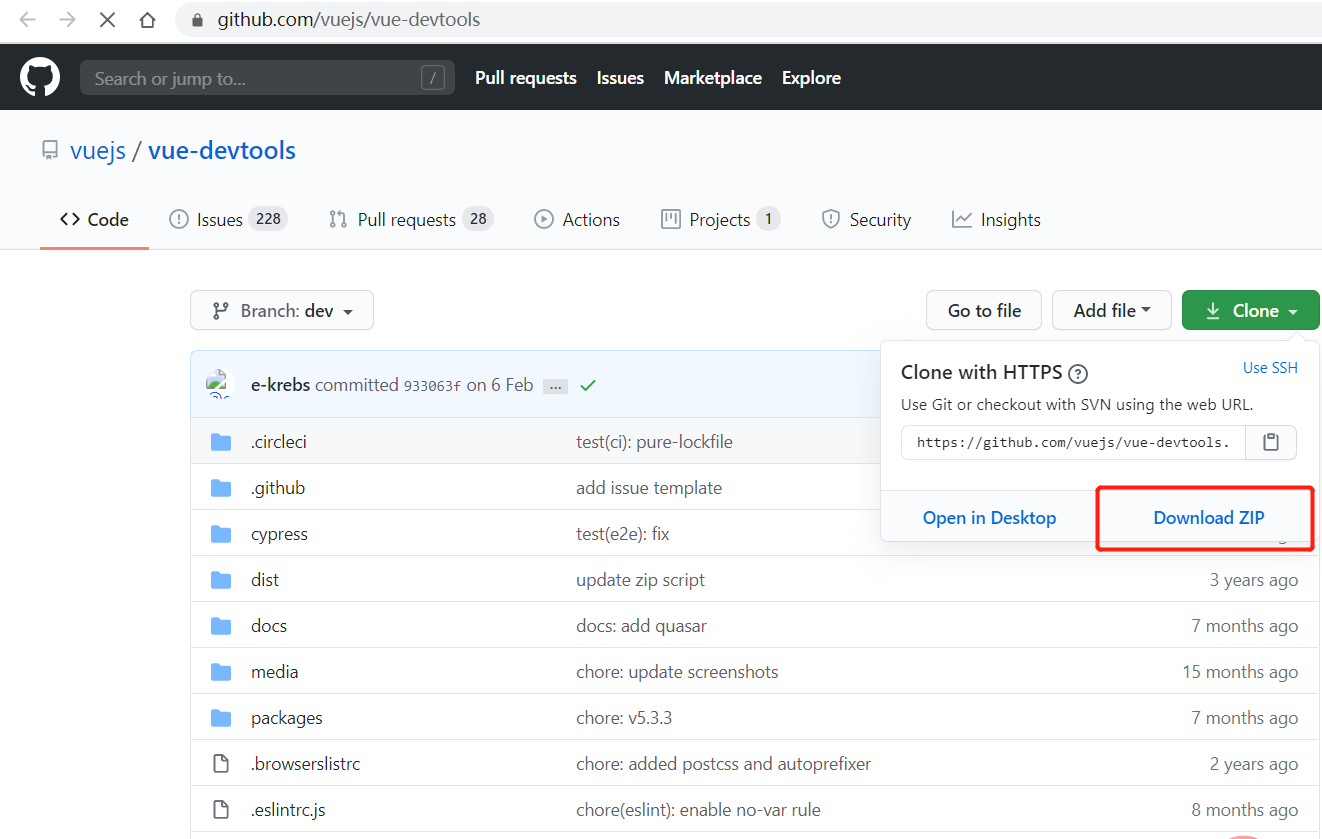
Task: Open the .github folder name
Action: pos(278,488)
